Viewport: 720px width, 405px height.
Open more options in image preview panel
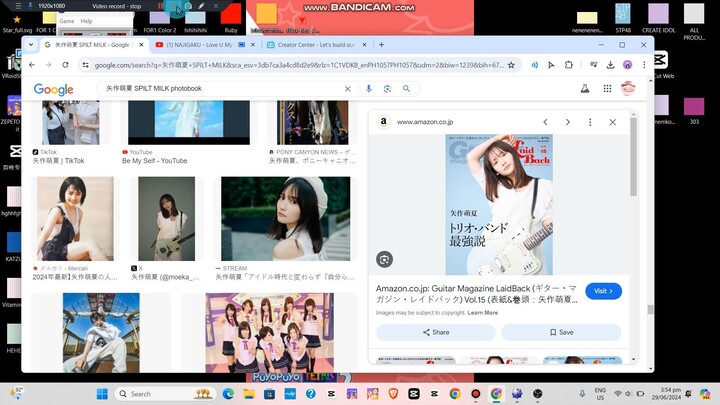click(x=590, y=122)
